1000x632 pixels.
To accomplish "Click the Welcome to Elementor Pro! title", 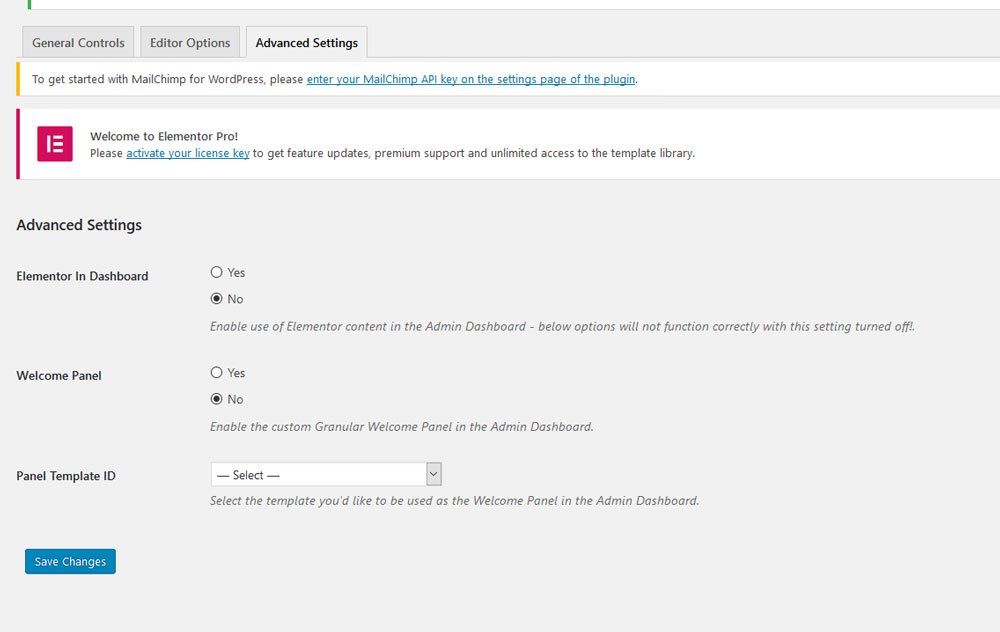I will [x=164, y=136].
